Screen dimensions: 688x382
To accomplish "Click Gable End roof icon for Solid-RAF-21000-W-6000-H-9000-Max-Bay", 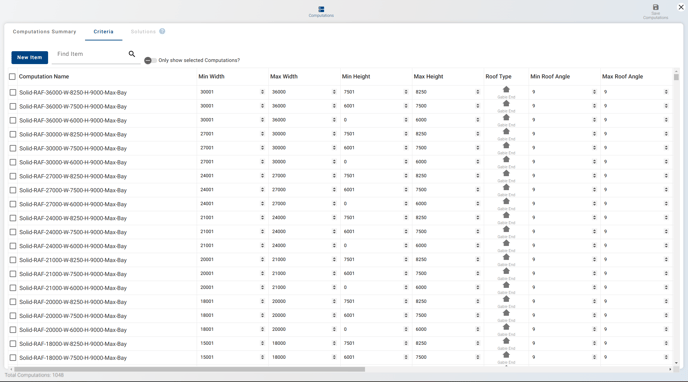I will coord(506,285).
